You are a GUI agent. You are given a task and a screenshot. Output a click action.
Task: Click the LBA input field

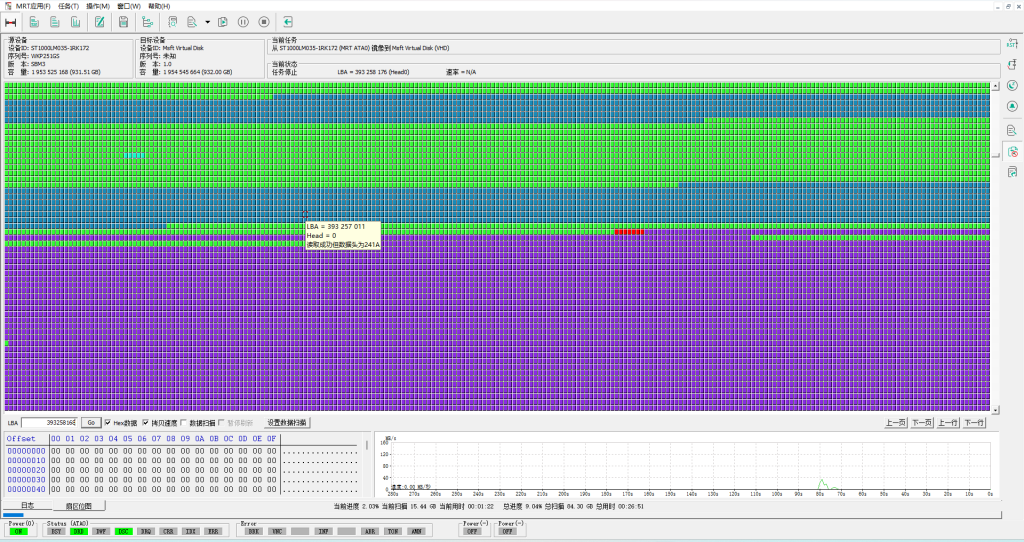tap(49, 422)
